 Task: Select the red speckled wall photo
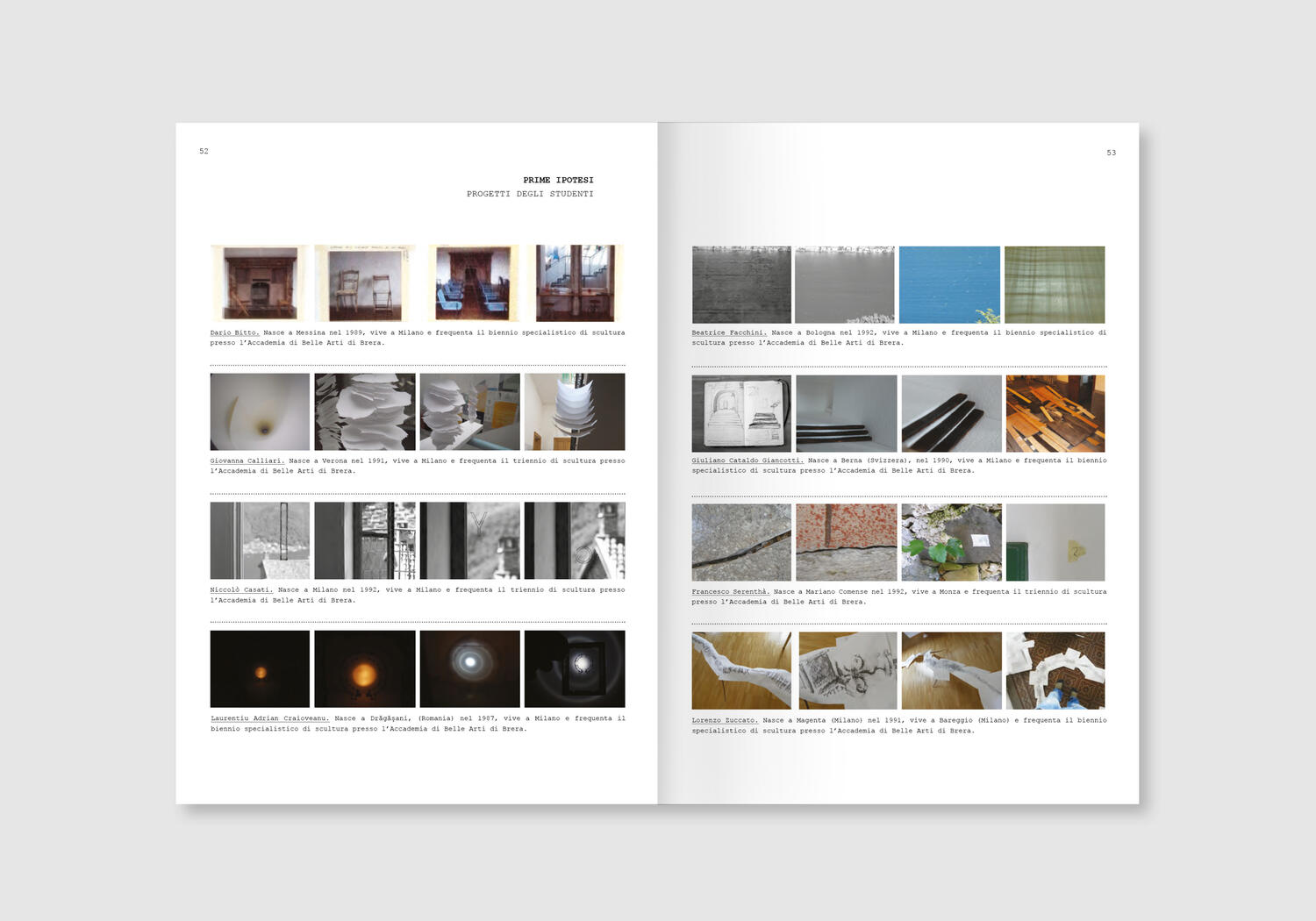(x=846, y=542)
